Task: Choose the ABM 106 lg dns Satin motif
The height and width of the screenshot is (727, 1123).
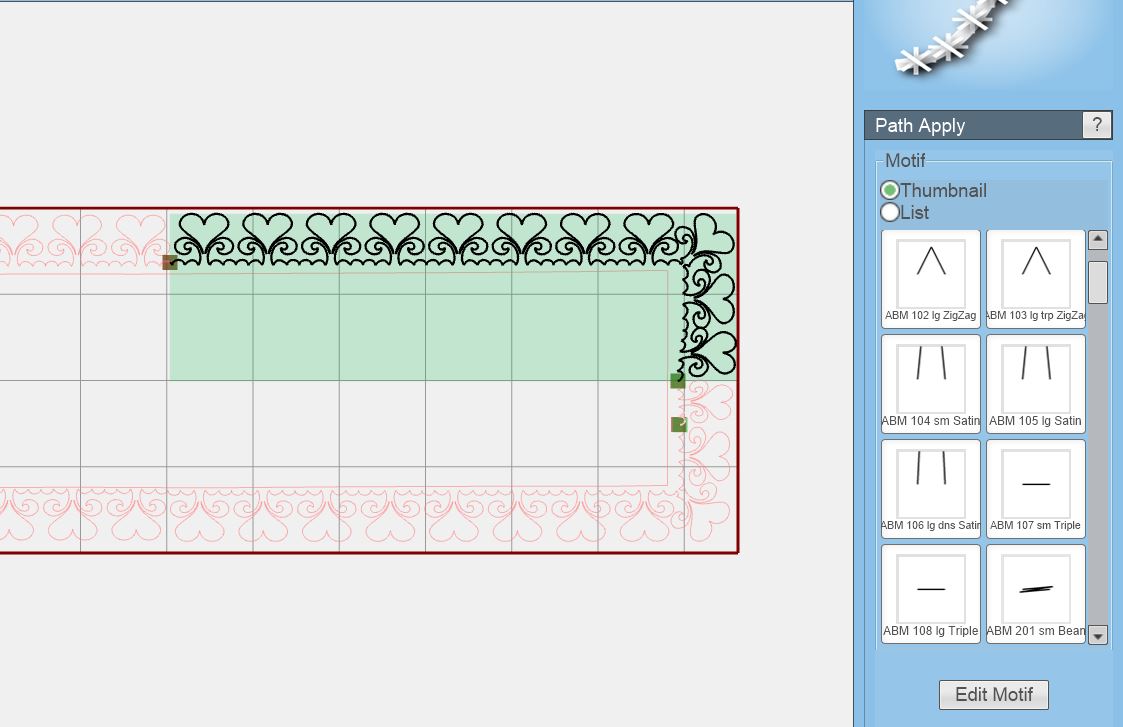Action: tap(931, 488)
